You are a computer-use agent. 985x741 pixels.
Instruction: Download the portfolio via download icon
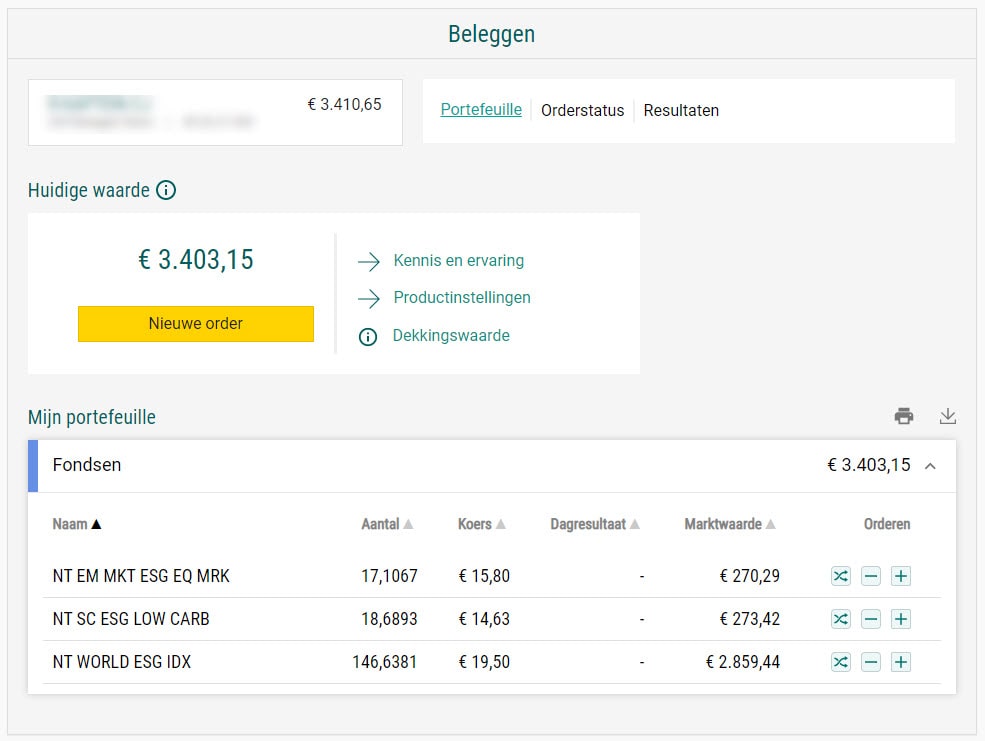tap(948, 416)
